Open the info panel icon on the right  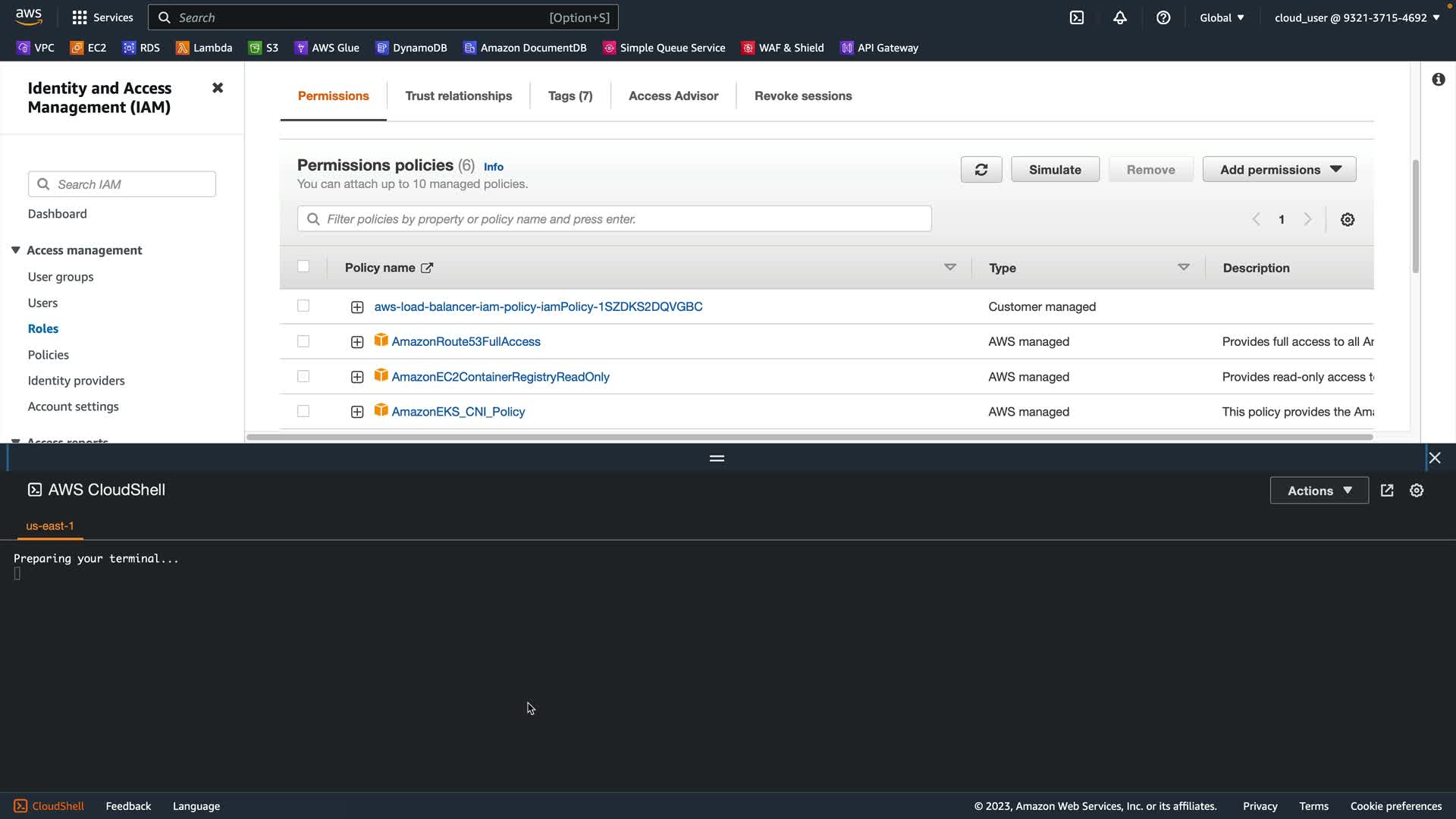1438,80
